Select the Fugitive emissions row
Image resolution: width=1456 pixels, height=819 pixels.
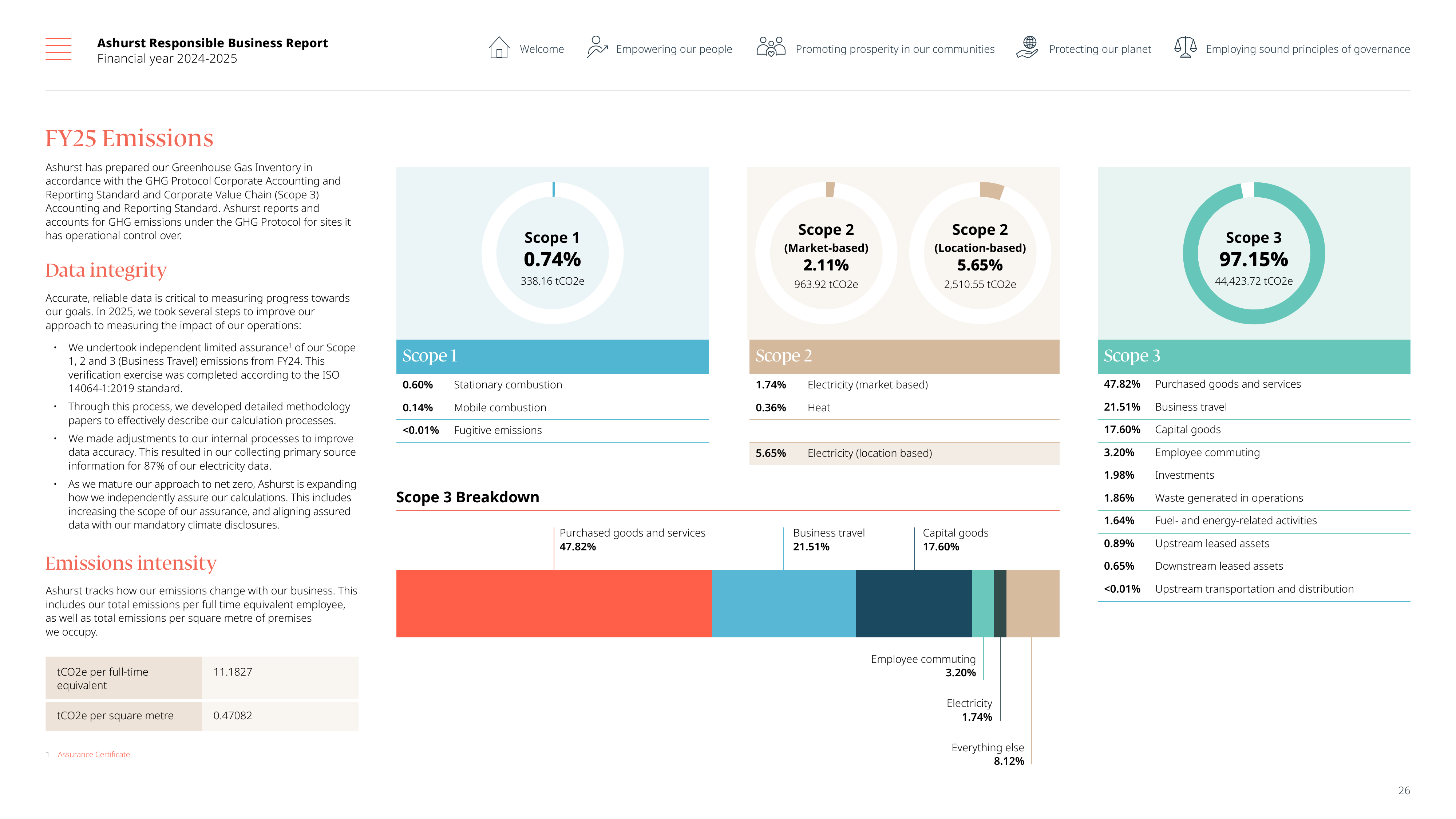(x=552, y=430)
